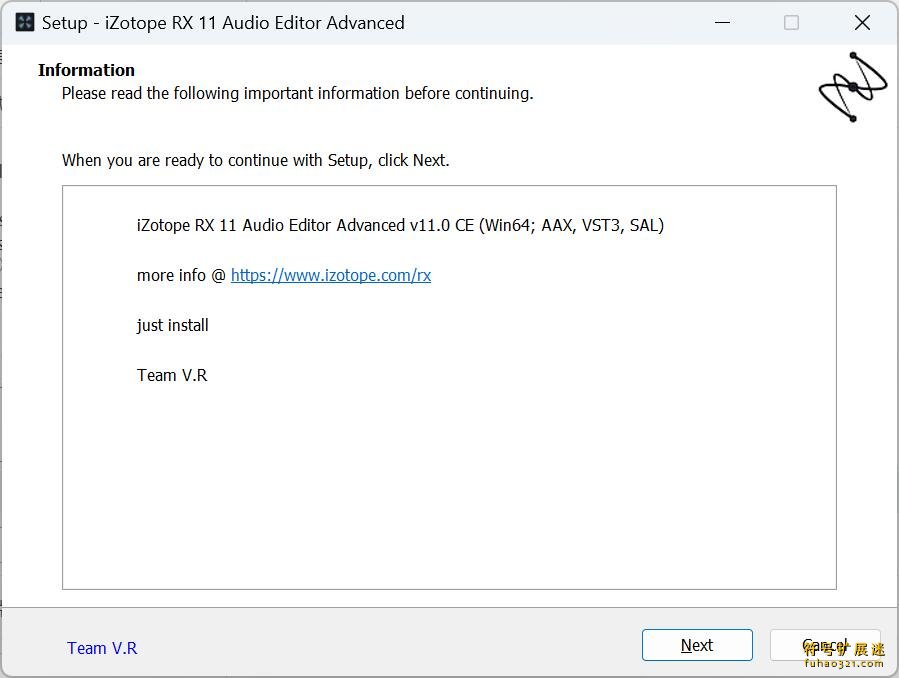This screenshot has height=678, width=899.
Task: Click the 'Please read the following important information' text
Action: 298,93
